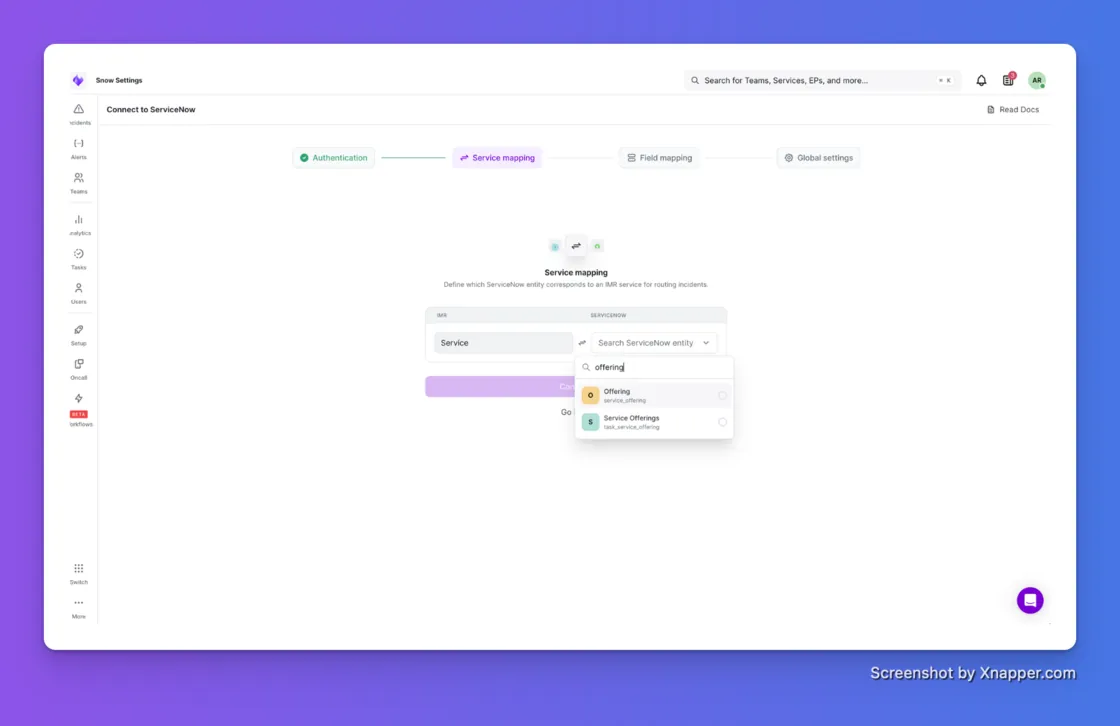Select the Offering radio button
The image size is (1120, 726).
pos(722,395)
